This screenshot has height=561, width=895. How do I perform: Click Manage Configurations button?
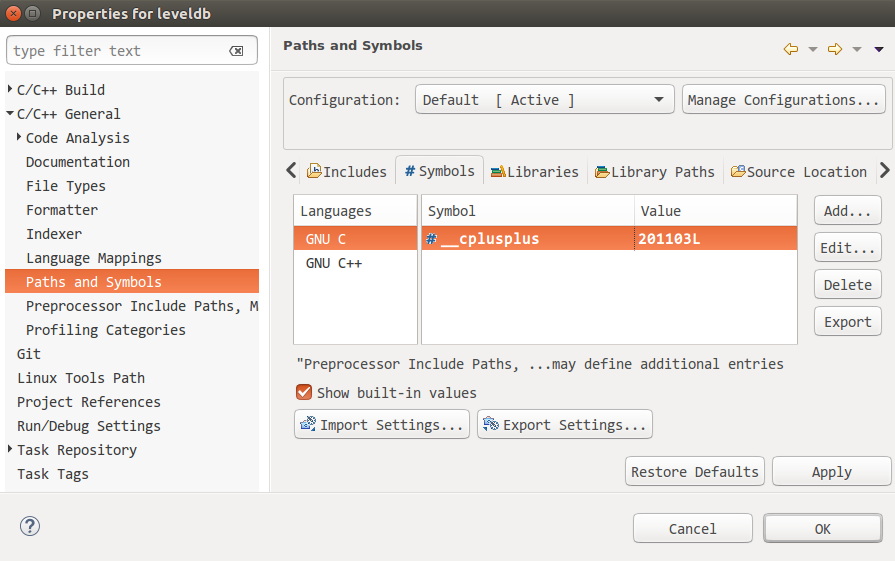[x=784, y=100]
